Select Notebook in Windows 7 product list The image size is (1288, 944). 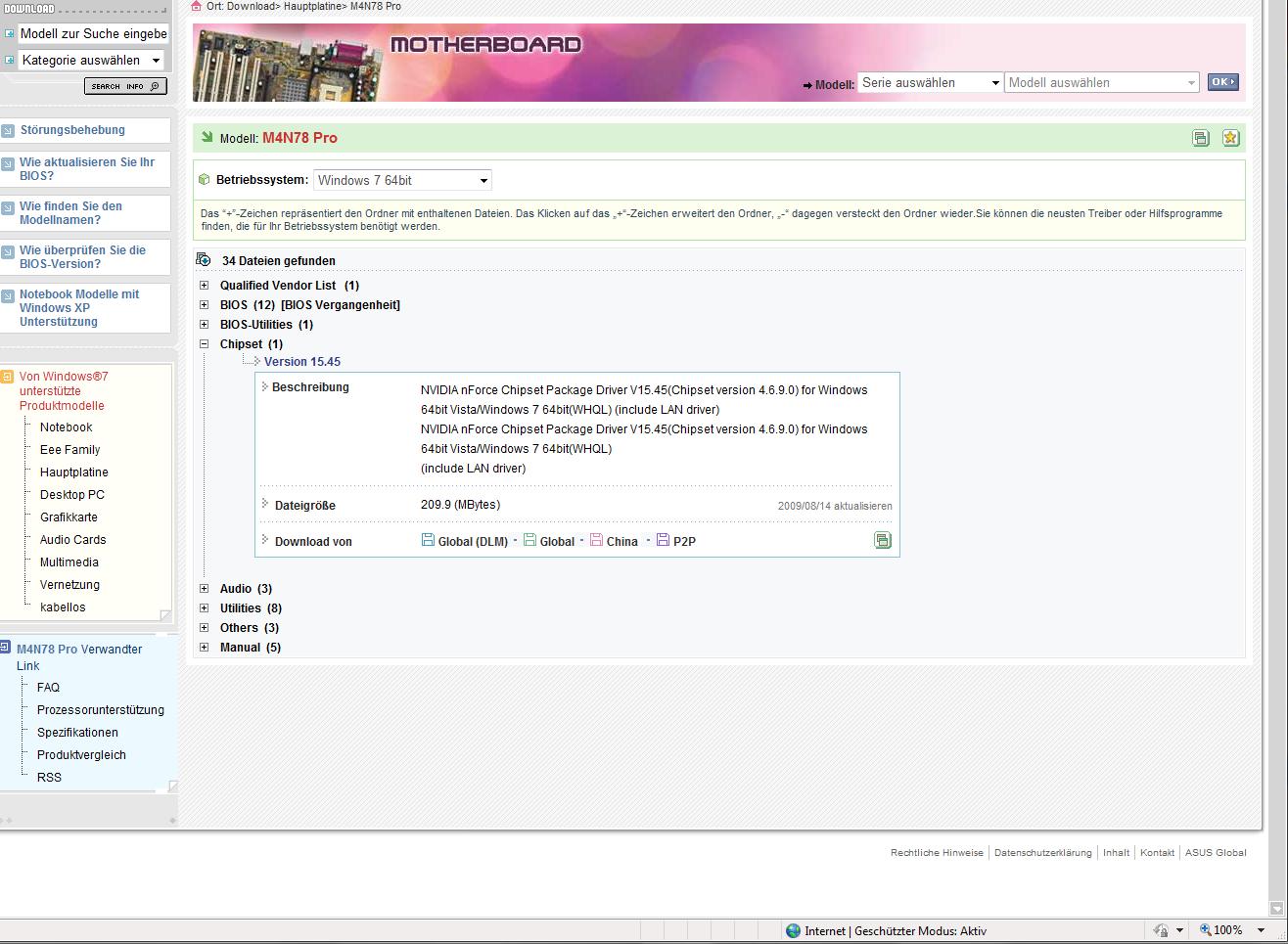[66, 427]
